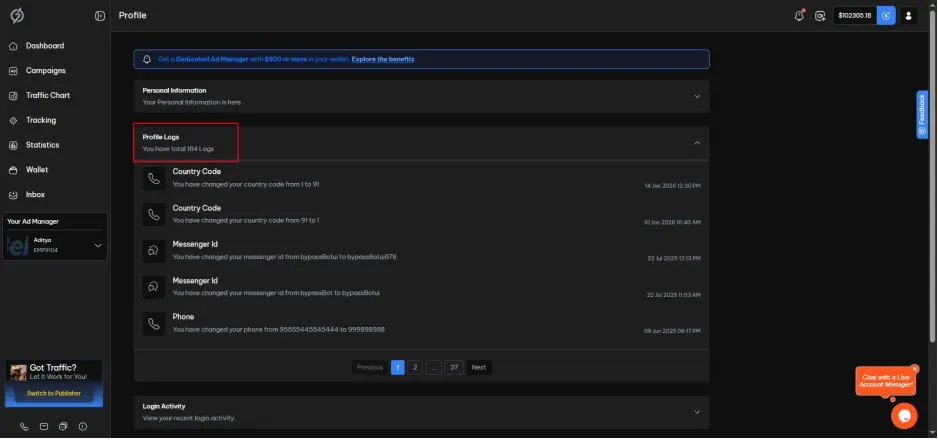
Task: Click the bell icon in the promo banner
Action: click(147, 59)
